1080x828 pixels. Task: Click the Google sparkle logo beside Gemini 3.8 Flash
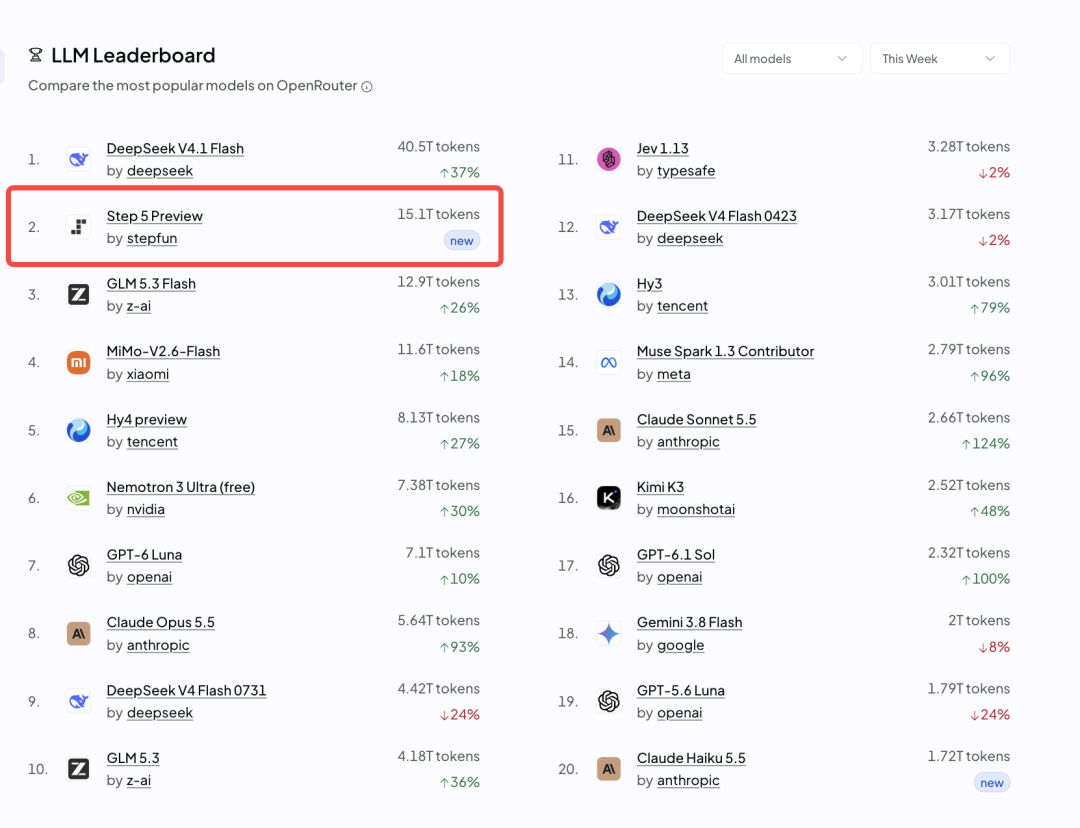609,633
